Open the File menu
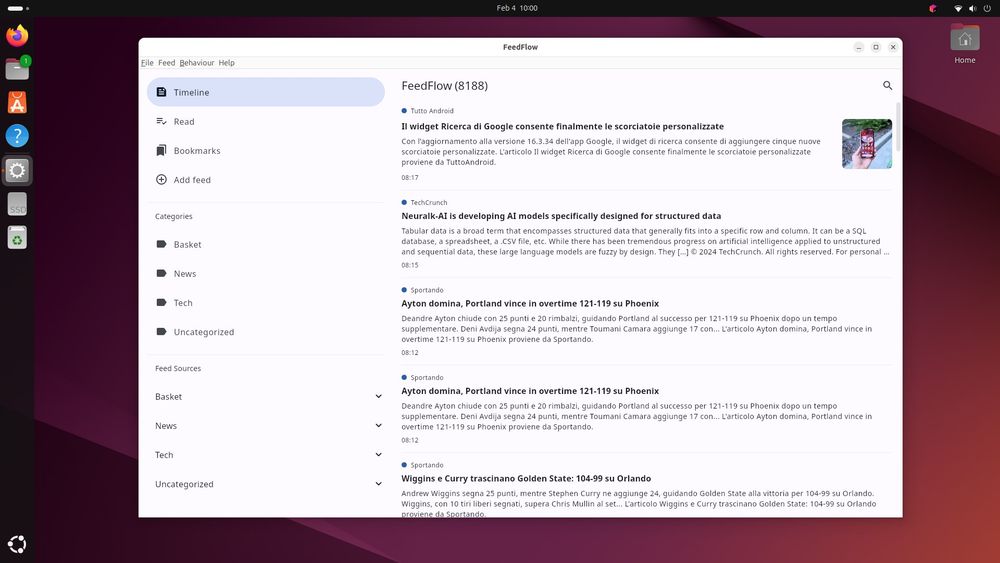The height and width of the screenshot is (563, 1000). [x=147, y=62]
